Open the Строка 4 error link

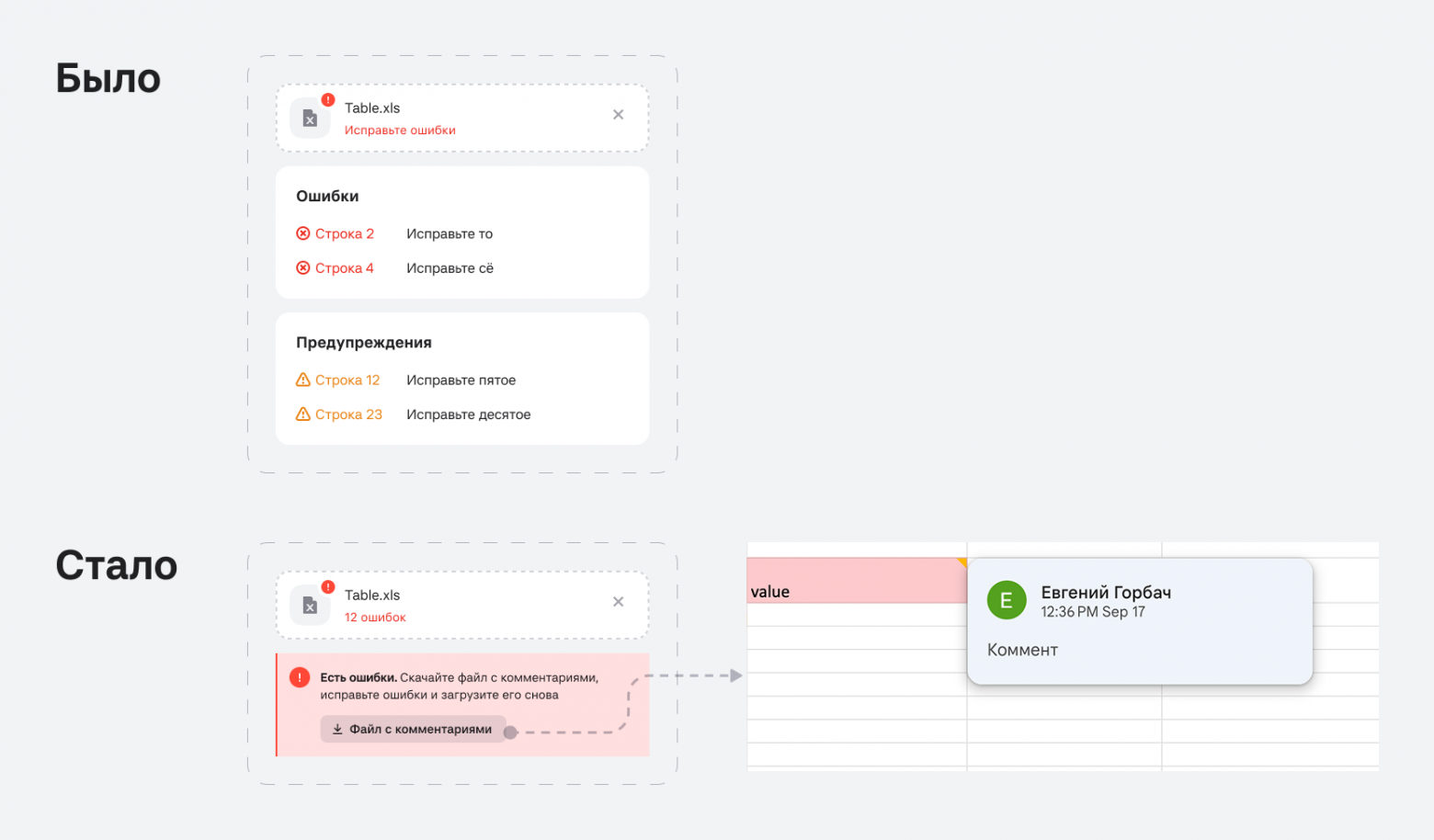click(x=345, y=267)
